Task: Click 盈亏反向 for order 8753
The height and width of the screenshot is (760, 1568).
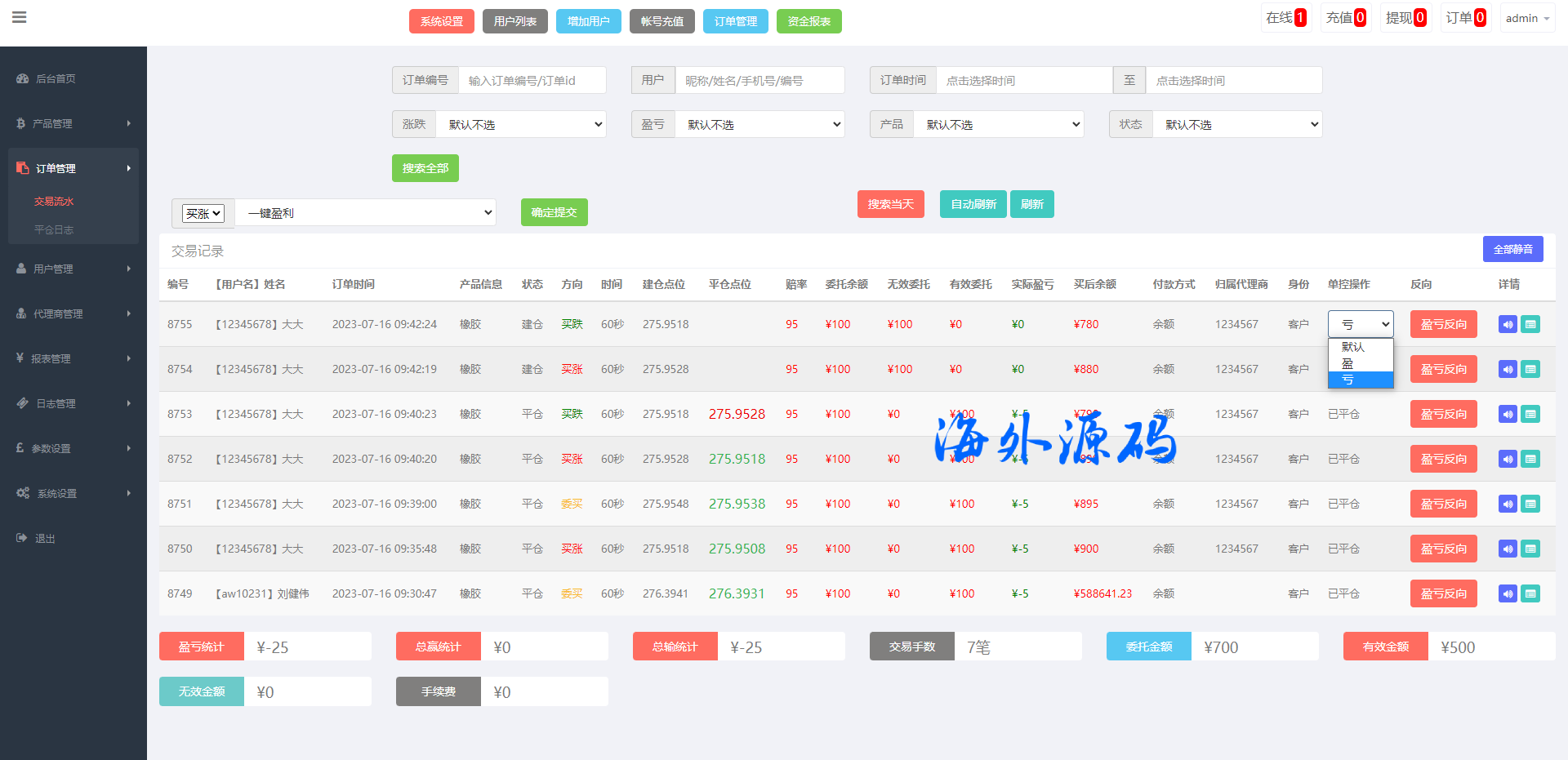Action: [x=1443, y=414]
